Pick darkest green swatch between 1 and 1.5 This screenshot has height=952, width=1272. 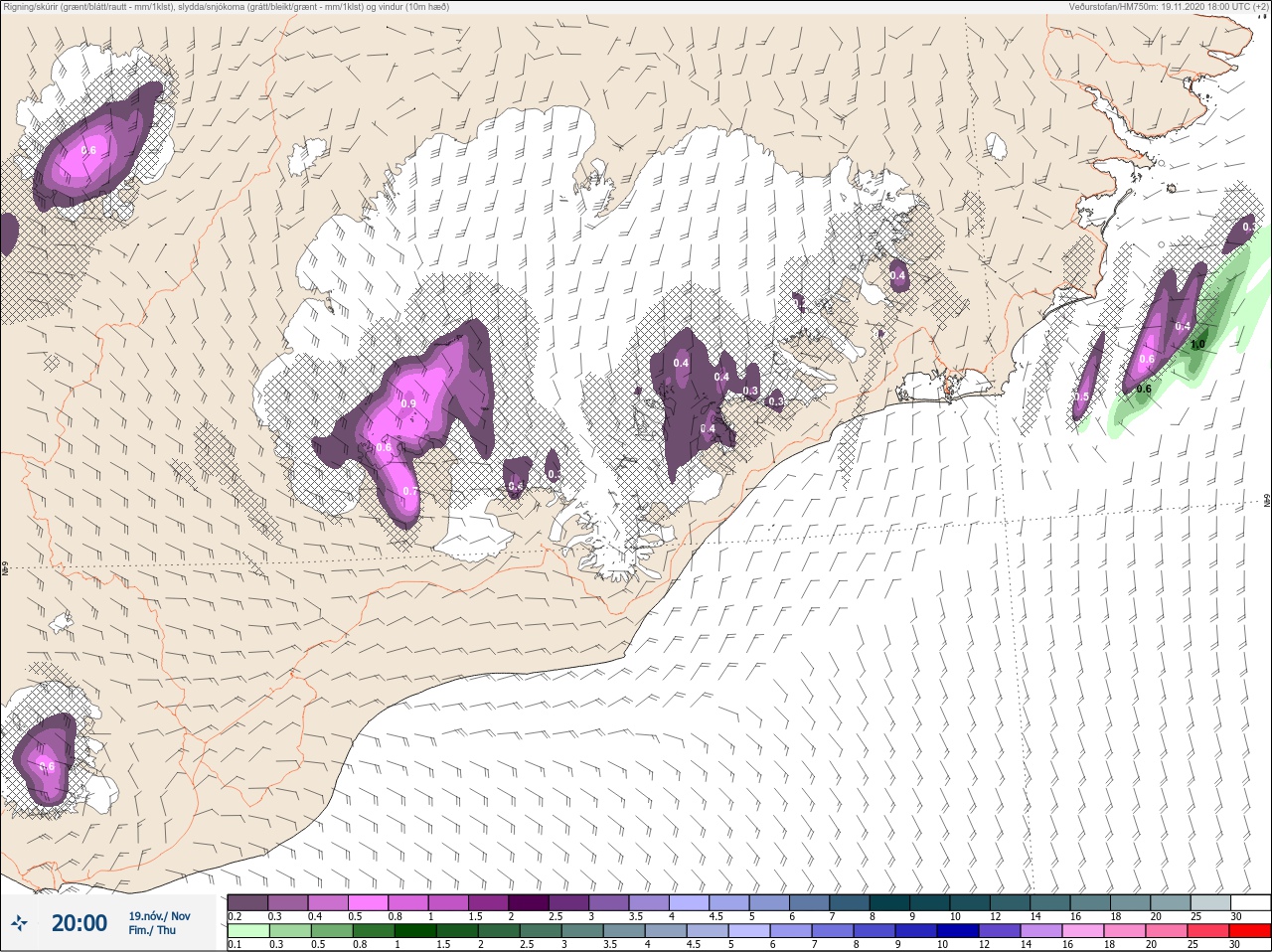point(414,931)
